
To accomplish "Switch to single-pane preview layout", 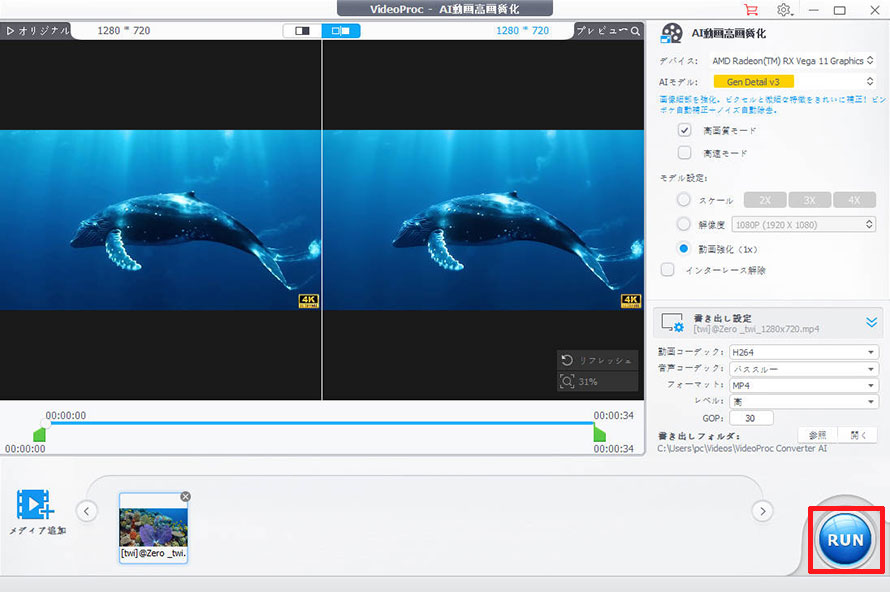I will point(303,31).
